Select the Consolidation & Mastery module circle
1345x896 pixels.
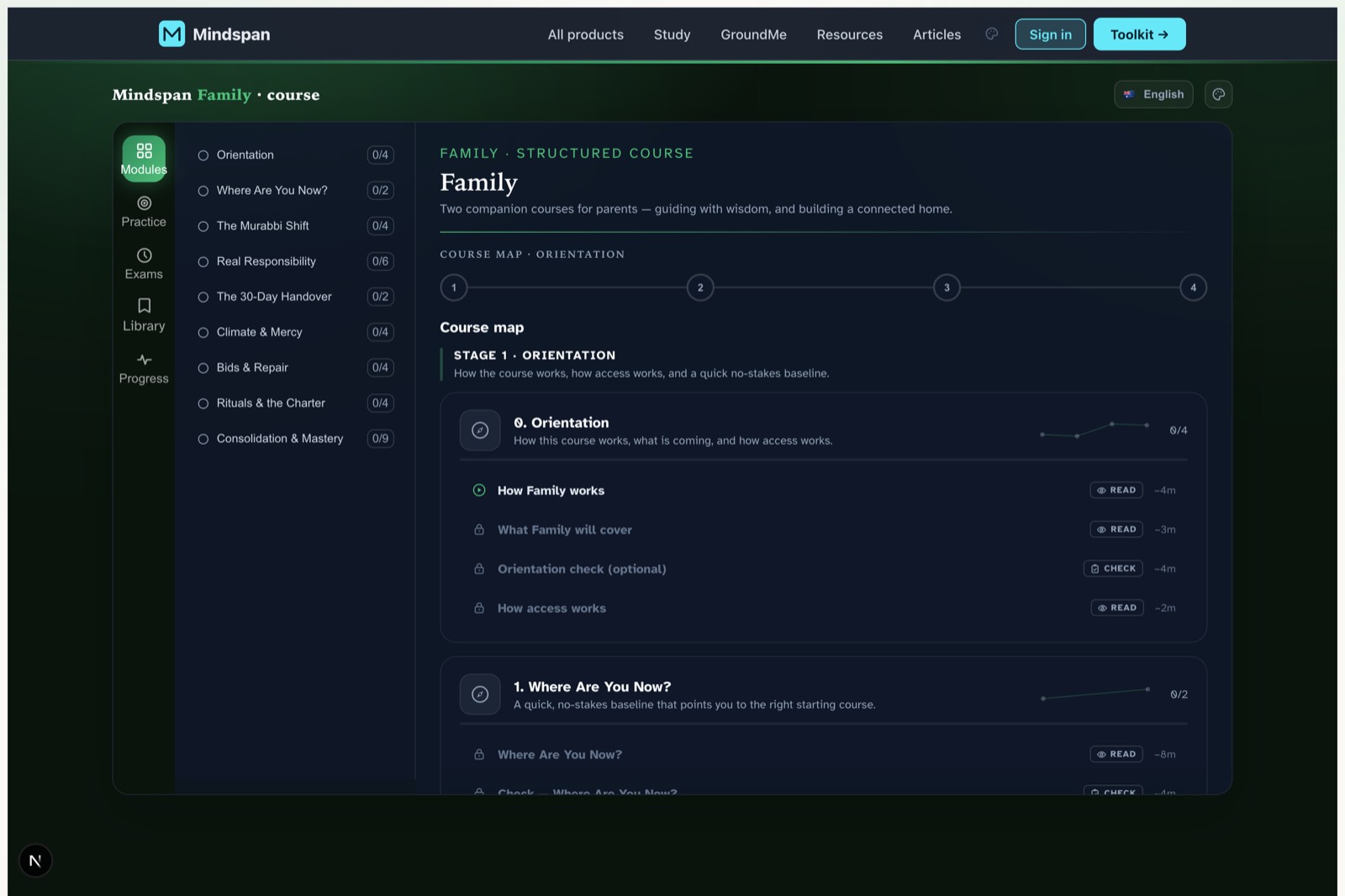click(203, 439)
